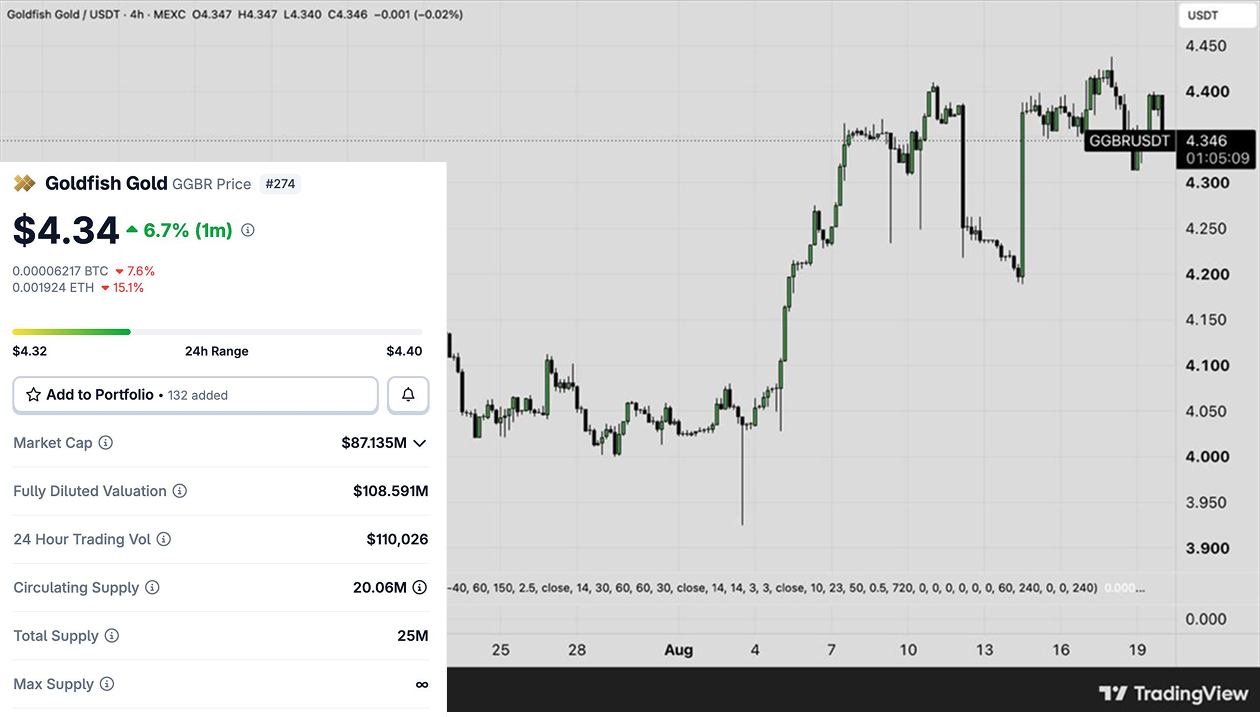
Task: Click the 28 date label on time axis
Action: click(x=577, y=650)
